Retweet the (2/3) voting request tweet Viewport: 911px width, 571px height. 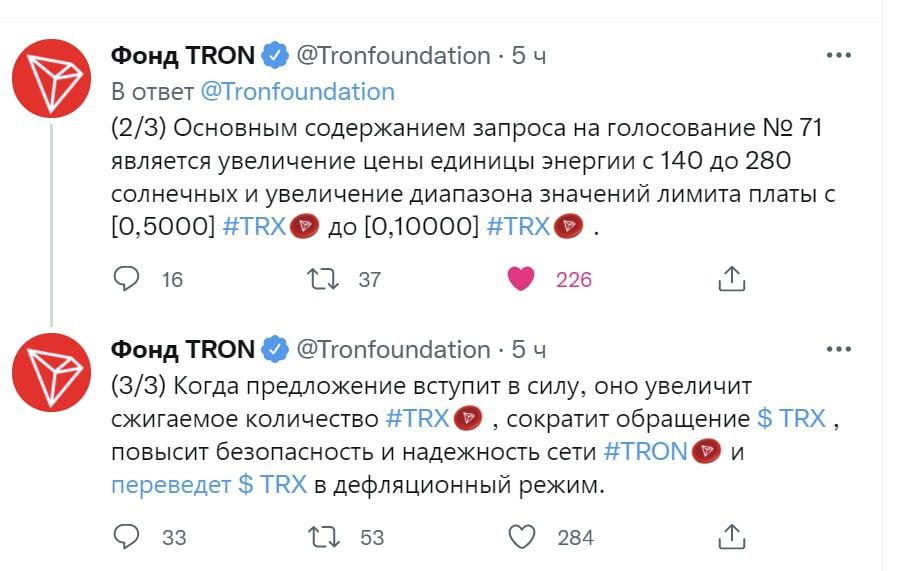pyautogui.click(x=323, y=279)
